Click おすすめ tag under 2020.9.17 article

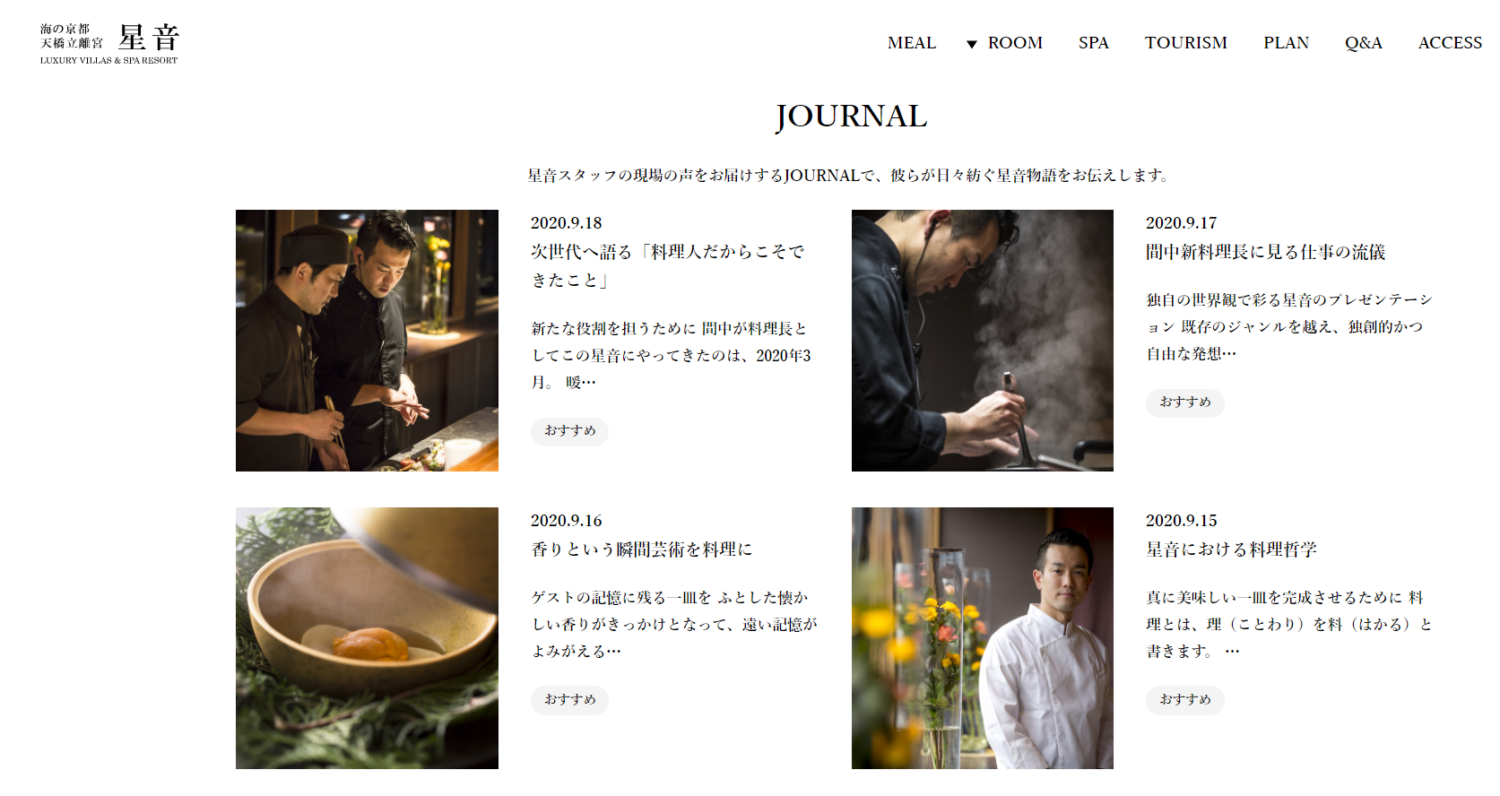[x=1185, y=402]
